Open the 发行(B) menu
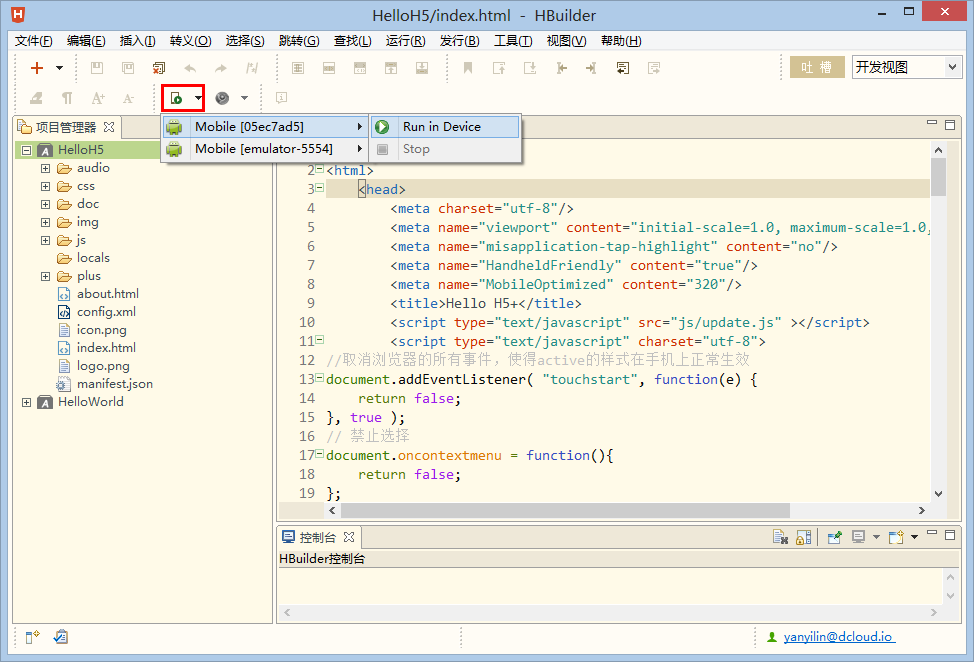The height and width of the screenshot is (662, 974). tap(459, 41)
